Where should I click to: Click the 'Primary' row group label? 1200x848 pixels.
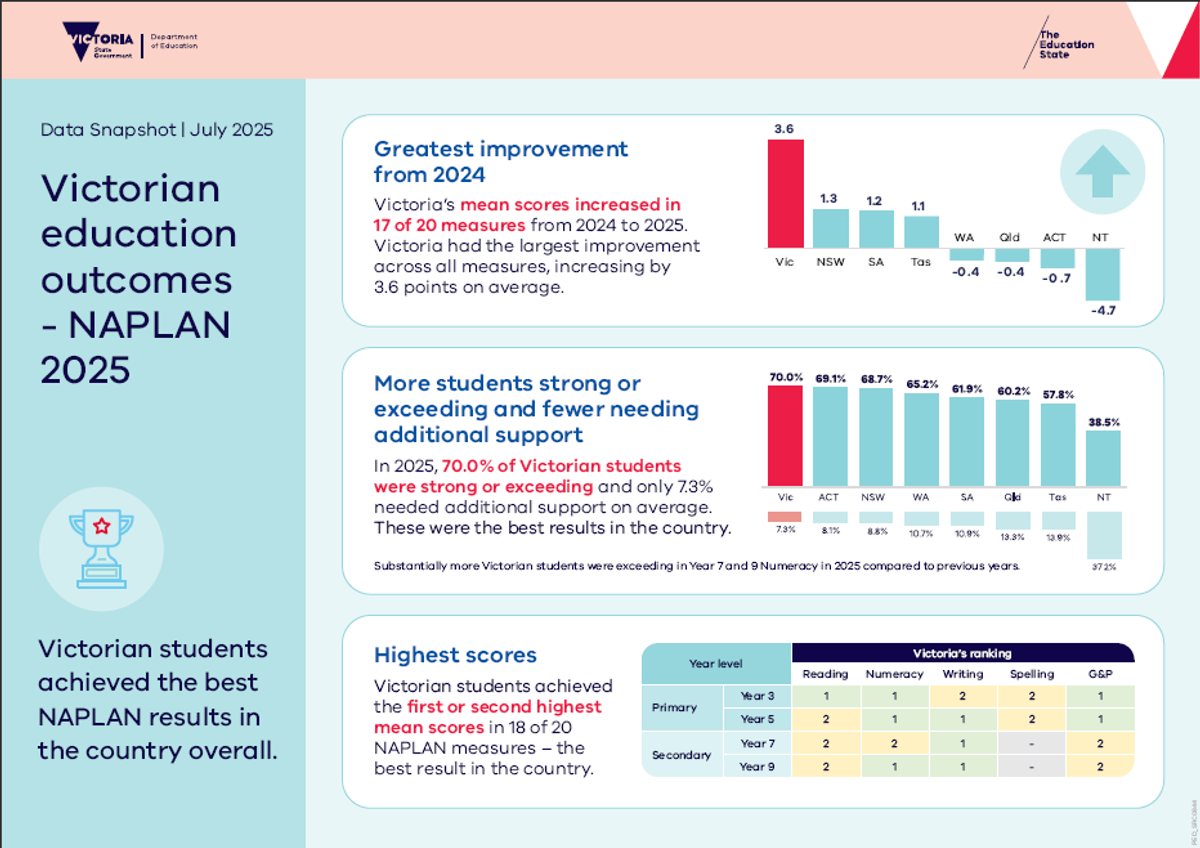click(x=681, y=707)
